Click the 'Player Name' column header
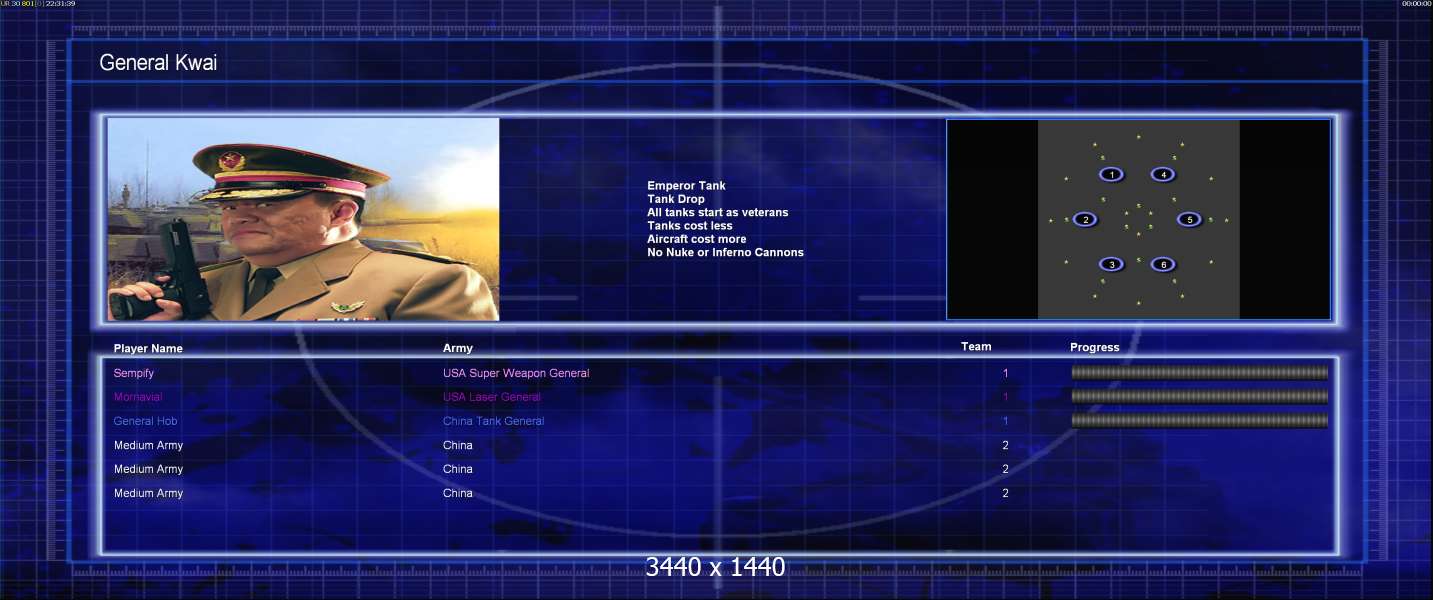This screenshot has width=1433, height=600. pyautogui.click(x=148, y=349)
